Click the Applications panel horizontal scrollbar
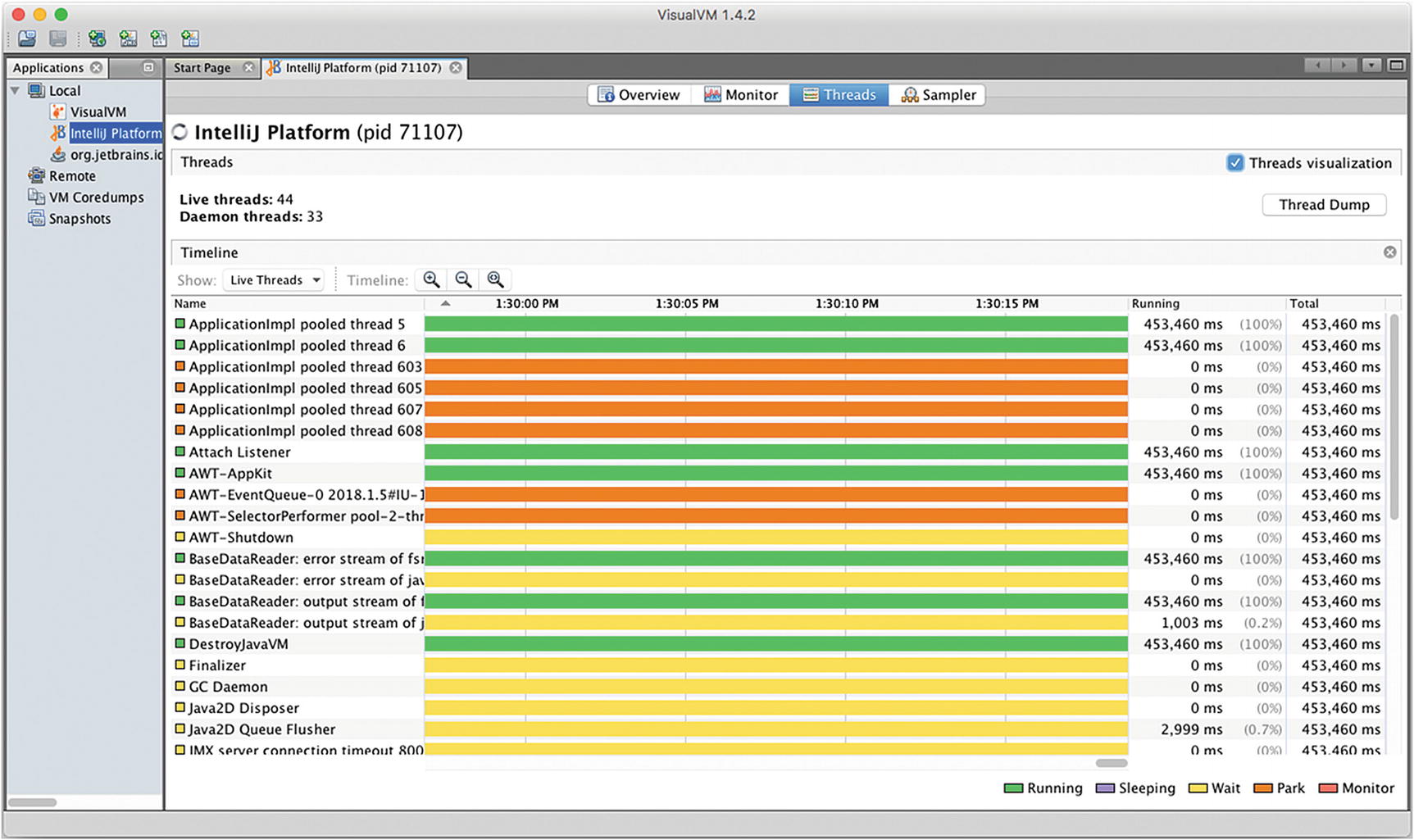 coord(32,802)
